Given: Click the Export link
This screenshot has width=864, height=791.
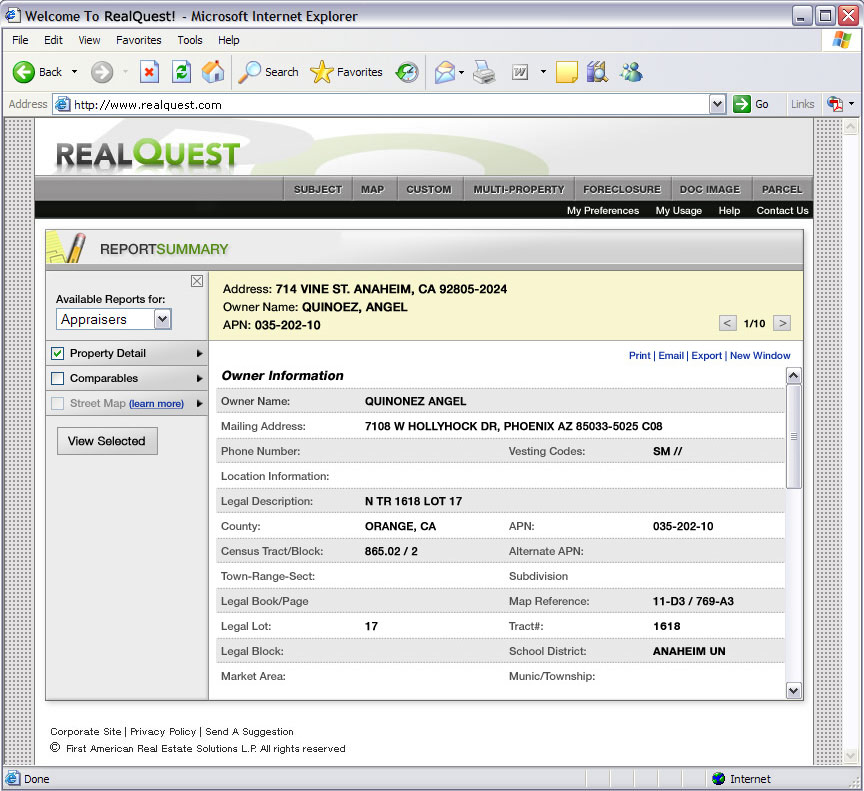Looking at the screenshot, I should [x=706, y=356].
